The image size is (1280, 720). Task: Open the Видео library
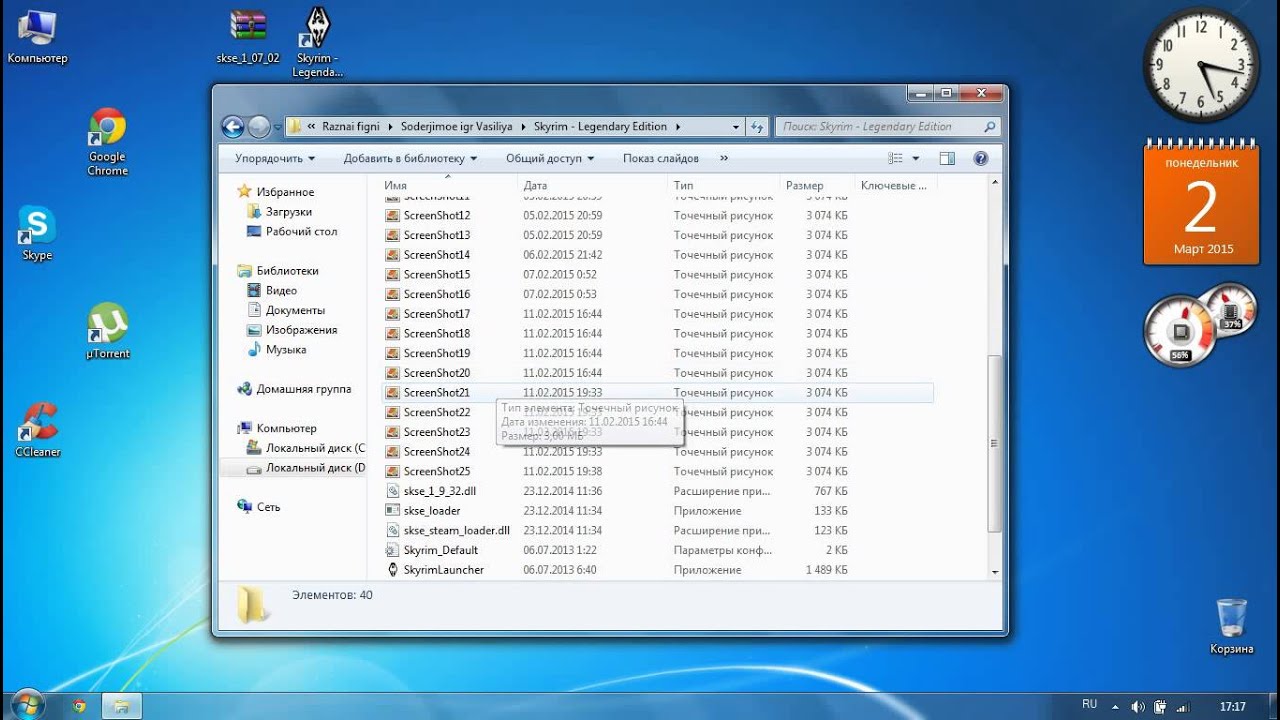(x=281, y=291)
